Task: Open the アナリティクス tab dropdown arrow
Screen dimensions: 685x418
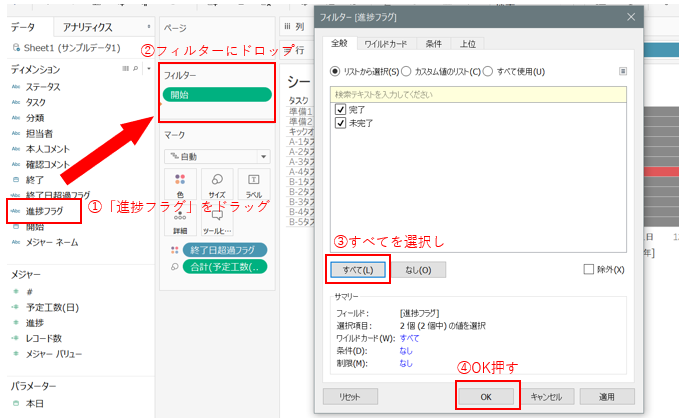Action: coord(149,27)
